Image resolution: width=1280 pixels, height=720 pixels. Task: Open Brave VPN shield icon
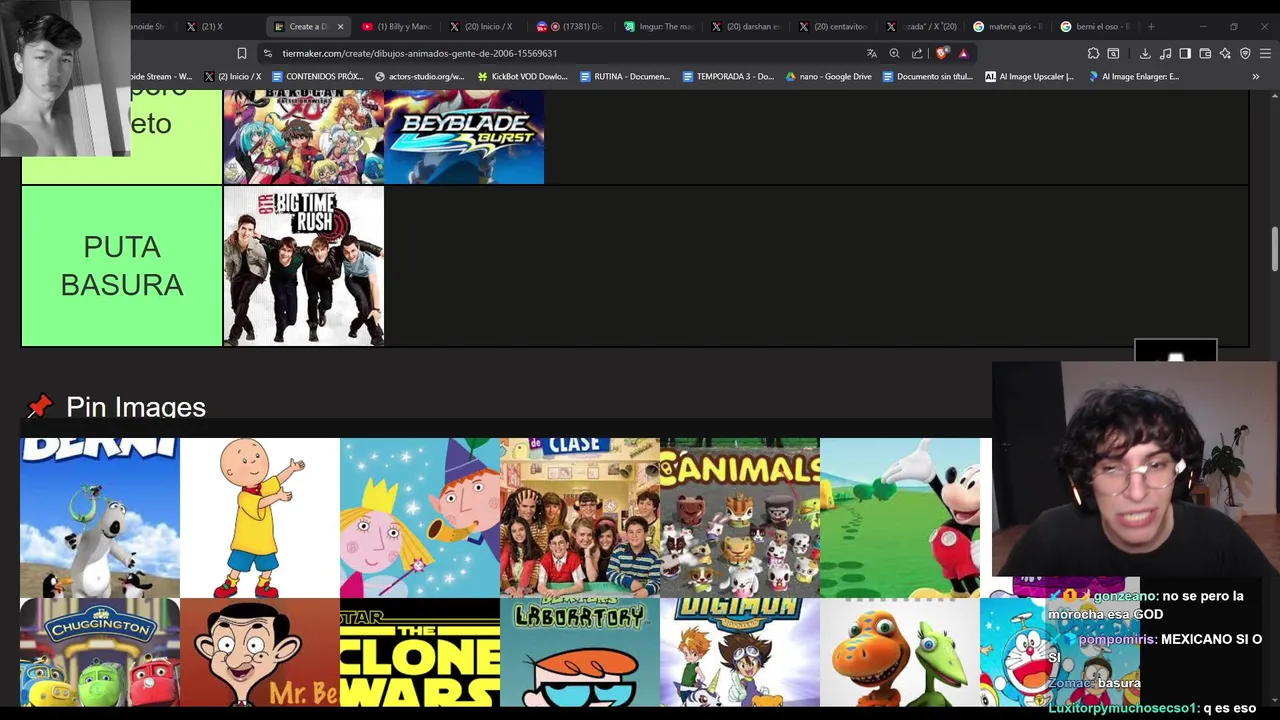(1245, 53)
